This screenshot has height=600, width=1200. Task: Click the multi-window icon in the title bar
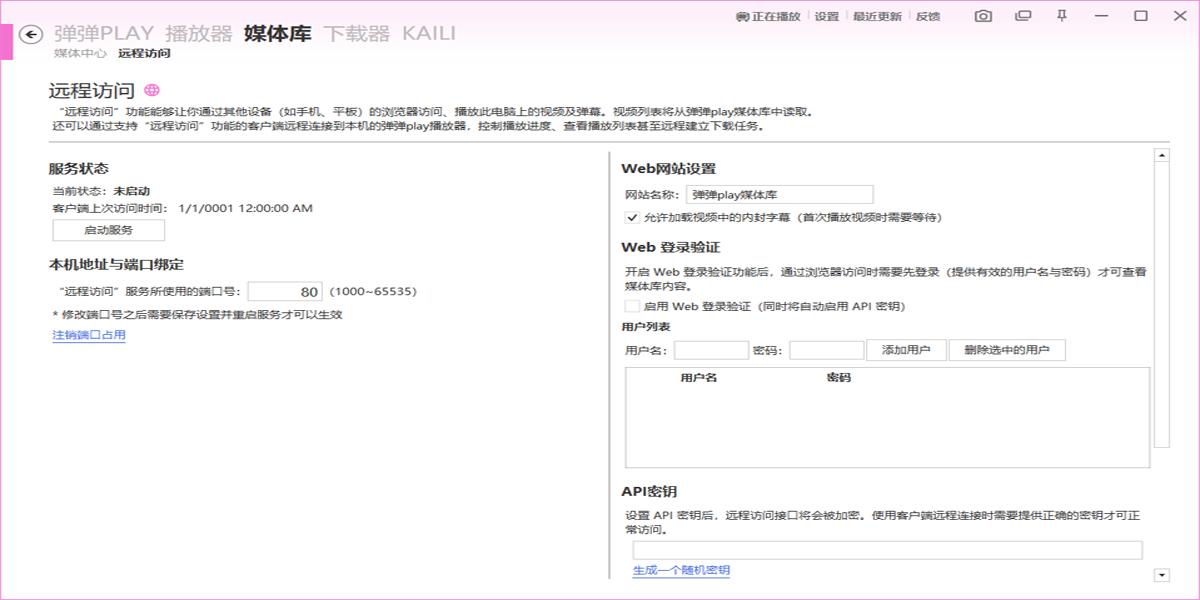tap(1023, 16)
